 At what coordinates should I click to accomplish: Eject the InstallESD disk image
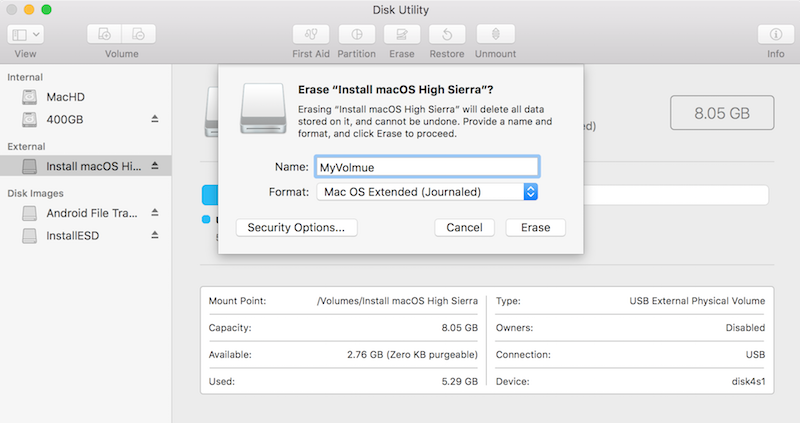[x=155, y=235]
